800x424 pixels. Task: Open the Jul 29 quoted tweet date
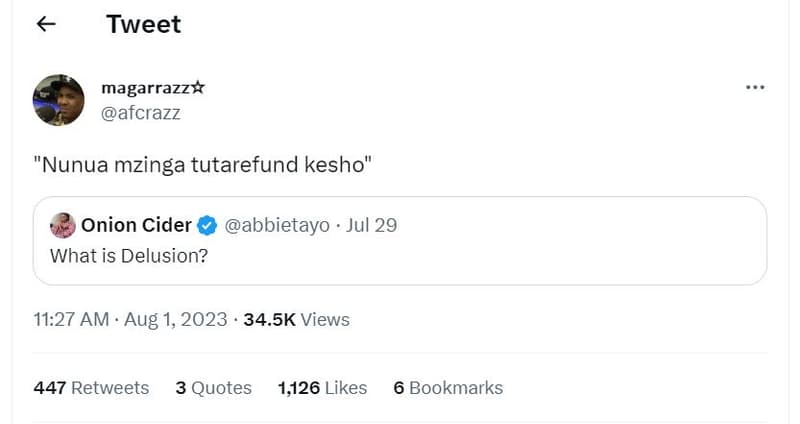[371, 225]
